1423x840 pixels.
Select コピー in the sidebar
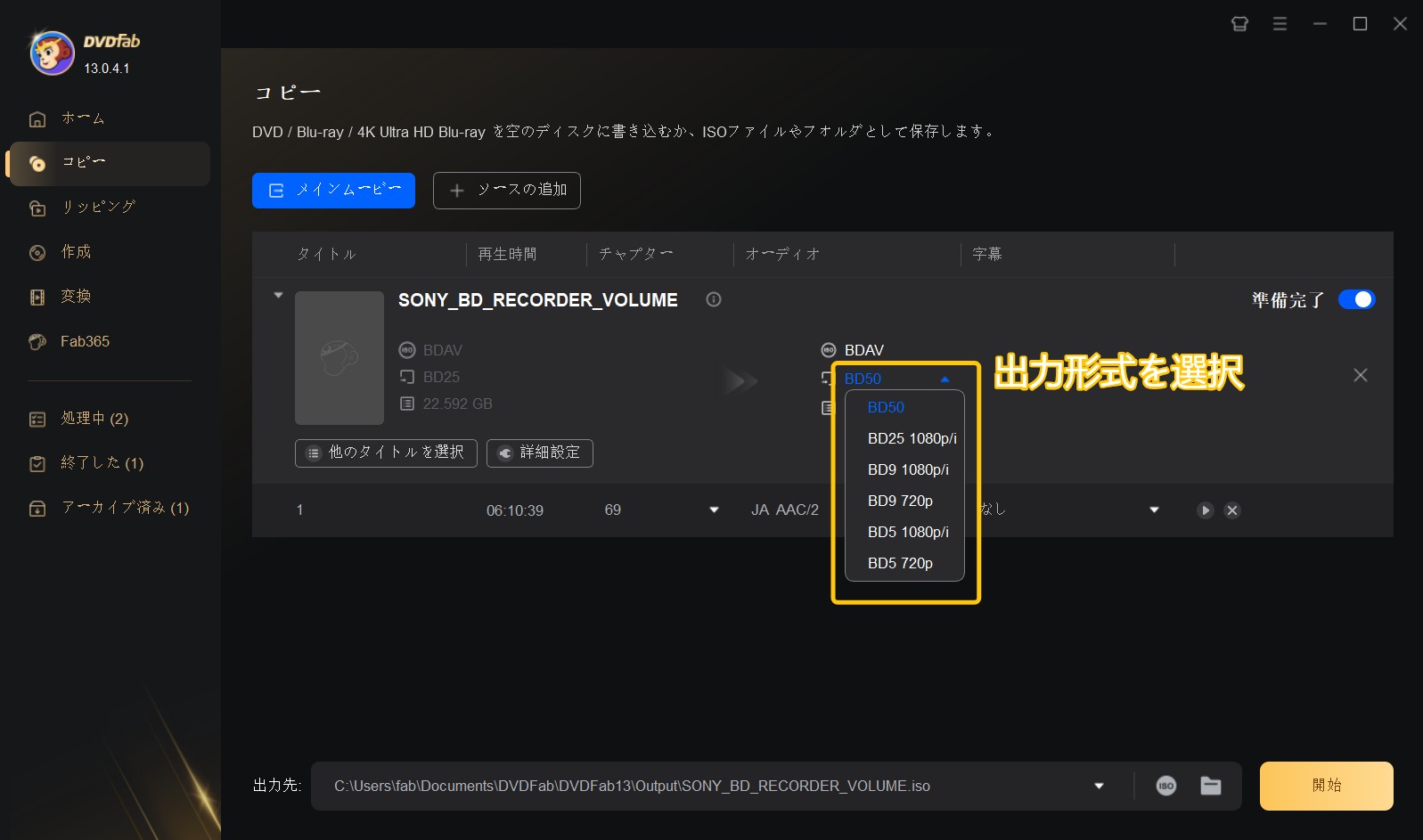(x=109, y=163)
